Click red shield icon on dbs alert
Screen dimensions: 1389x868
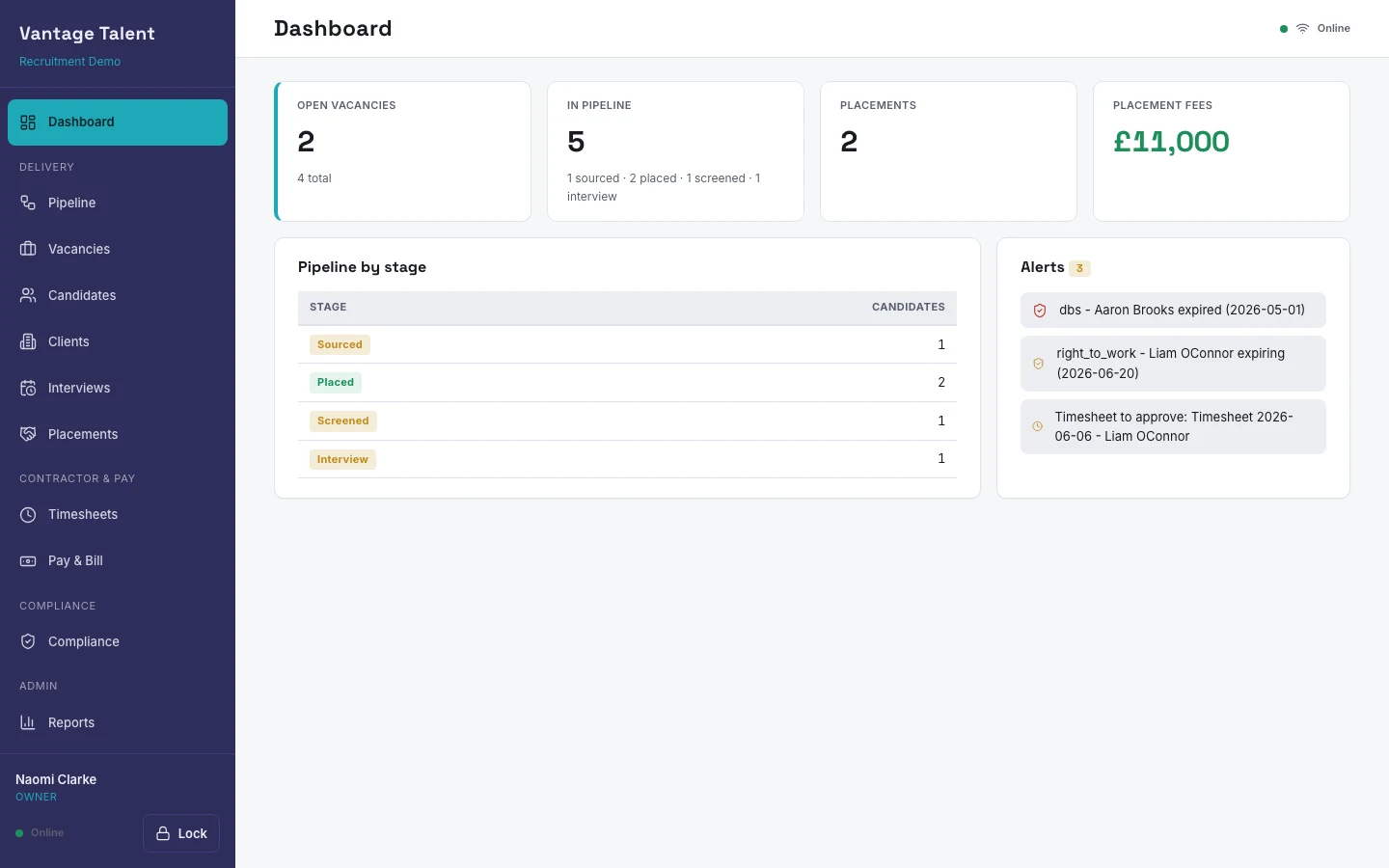[x=1040, y=311]
